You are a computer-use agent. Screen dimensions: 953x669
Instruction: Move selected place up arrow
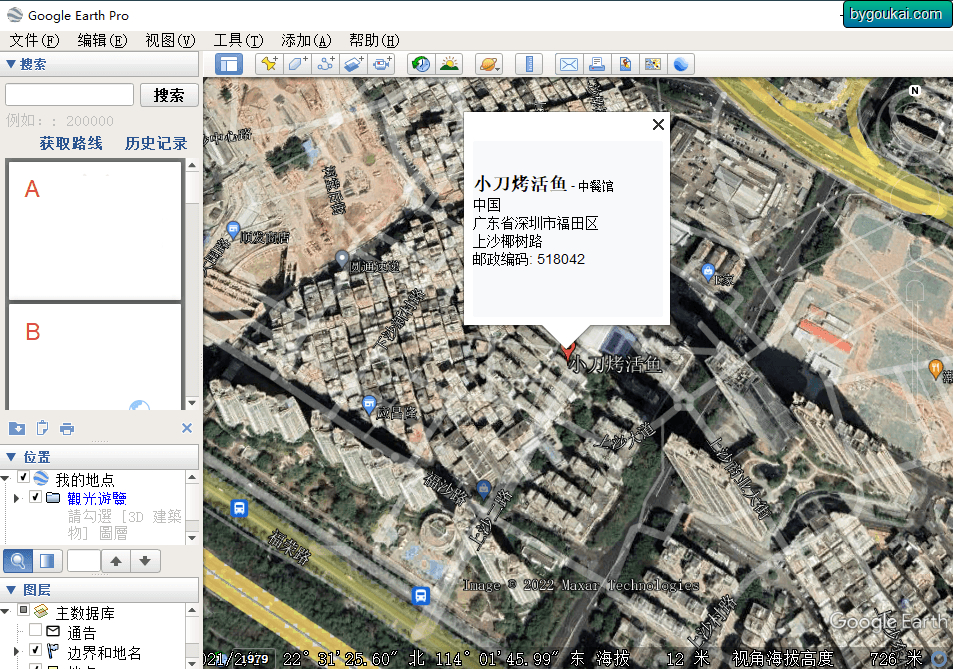(116, 561)
